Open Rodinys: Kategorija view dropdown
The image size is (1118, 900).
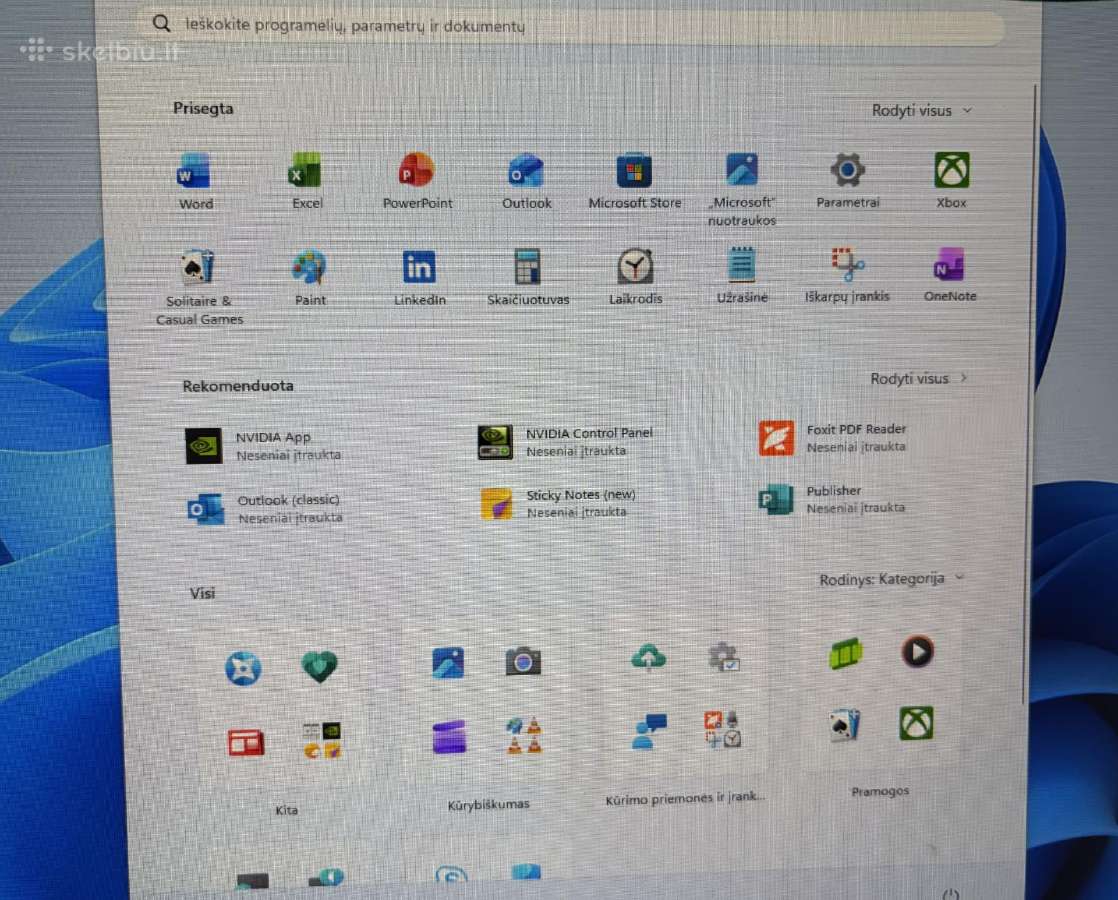pos(891,579)
